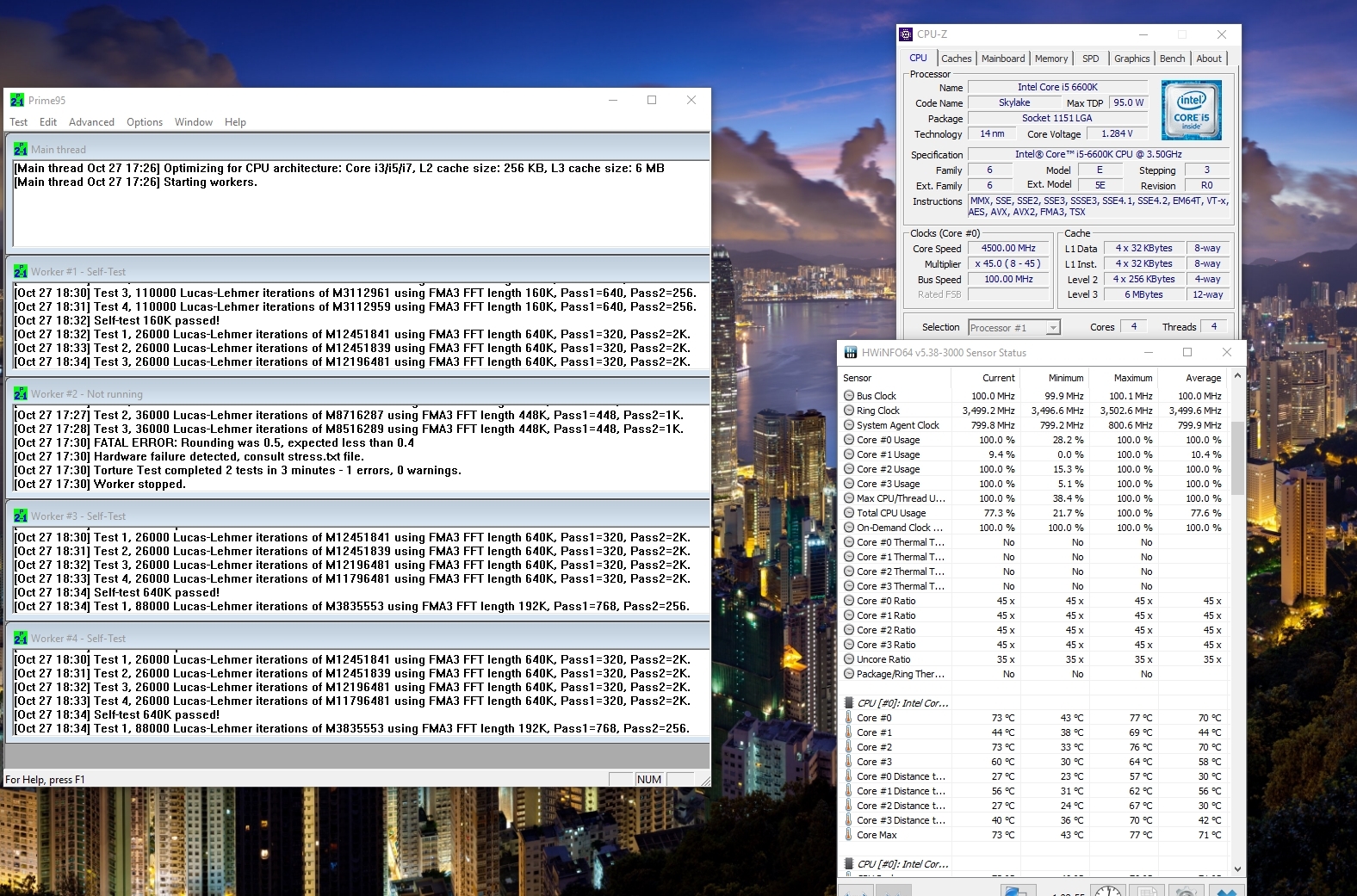1357x896 pixels.
Task: Click the Bus Clock sensor icon
Action: pyautogui.click(x=849, y=396)
